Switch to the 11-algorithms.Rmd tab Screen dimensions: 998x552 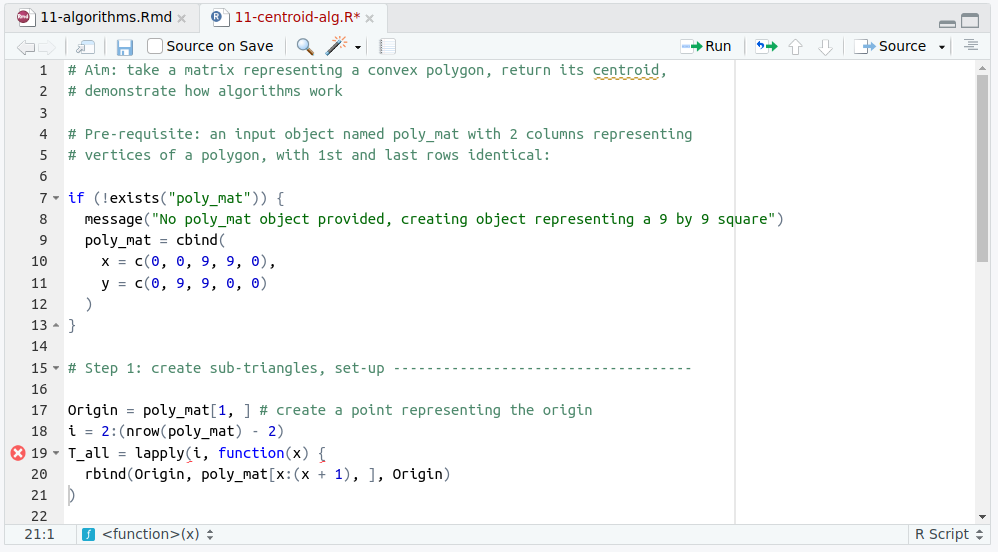[106, 17]
